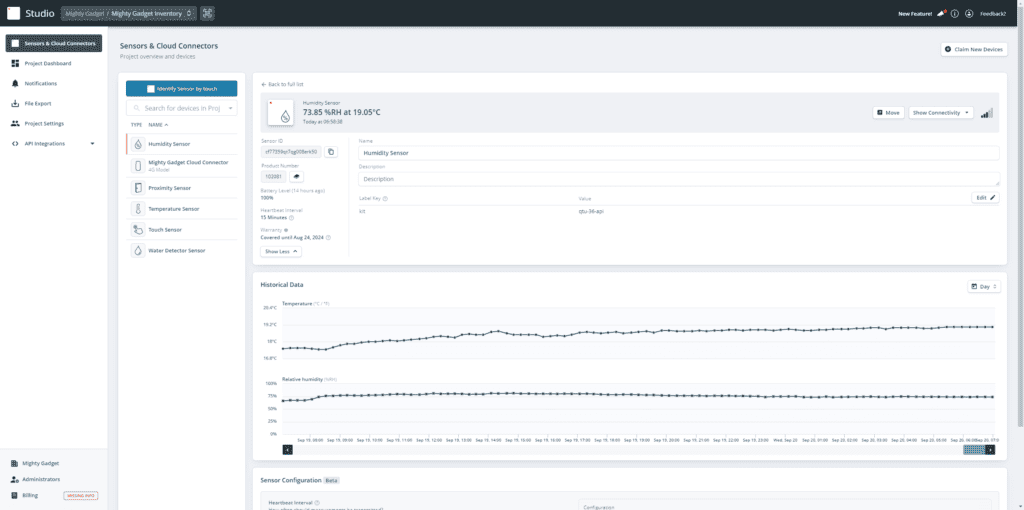Open File Export in the sidebar
This screenshot has width=1024, height=510.
point(38,103)
